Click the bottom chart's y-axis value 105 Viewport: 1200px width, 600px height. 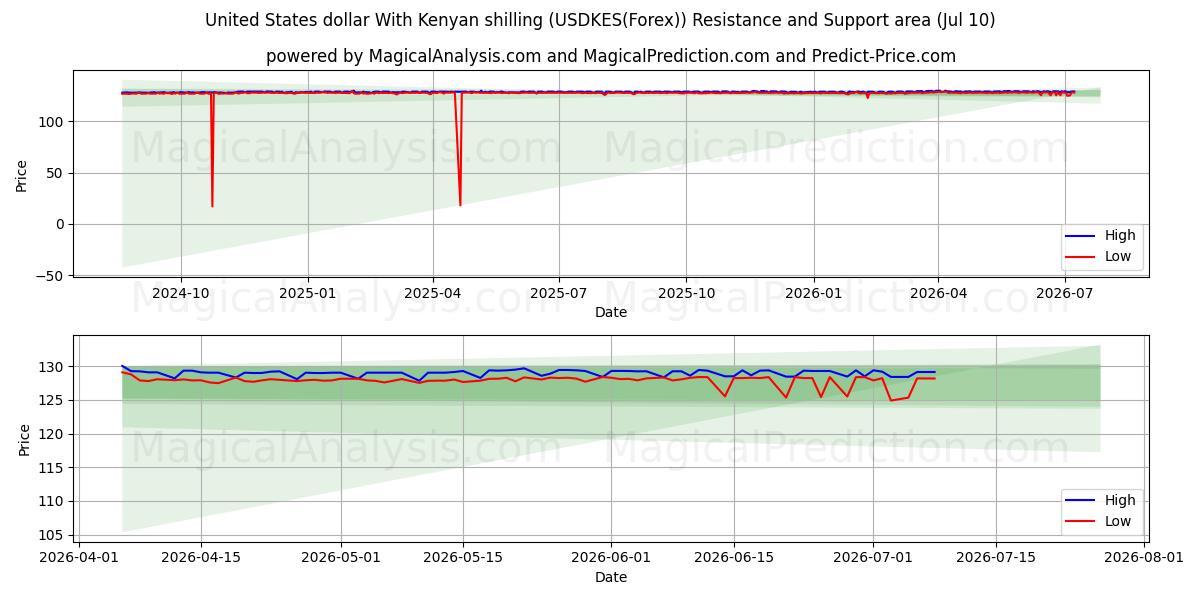(x=52, y=535)
